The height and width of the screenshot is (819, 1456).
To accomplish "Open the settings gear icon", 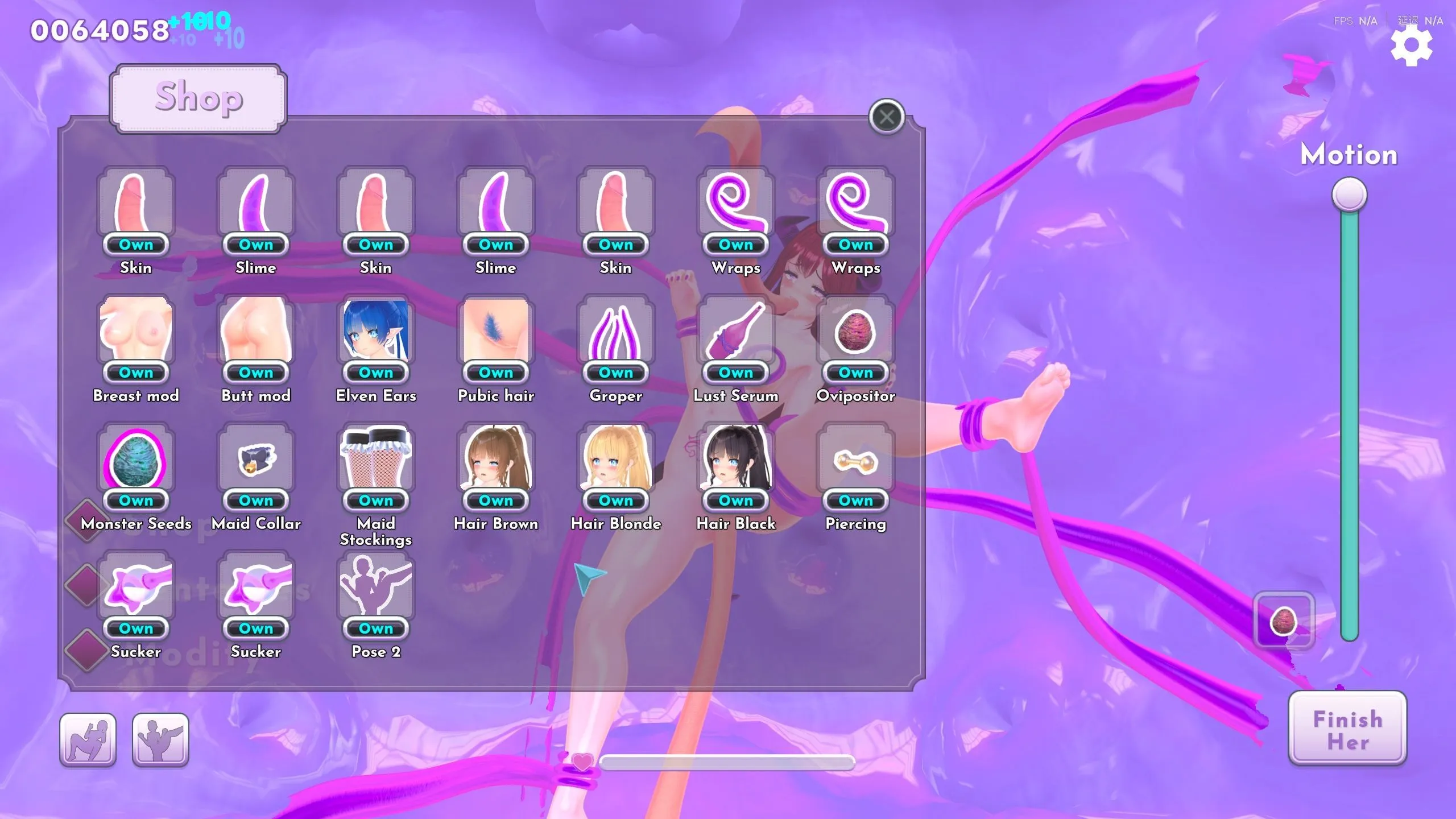I will coord(1411,44).
